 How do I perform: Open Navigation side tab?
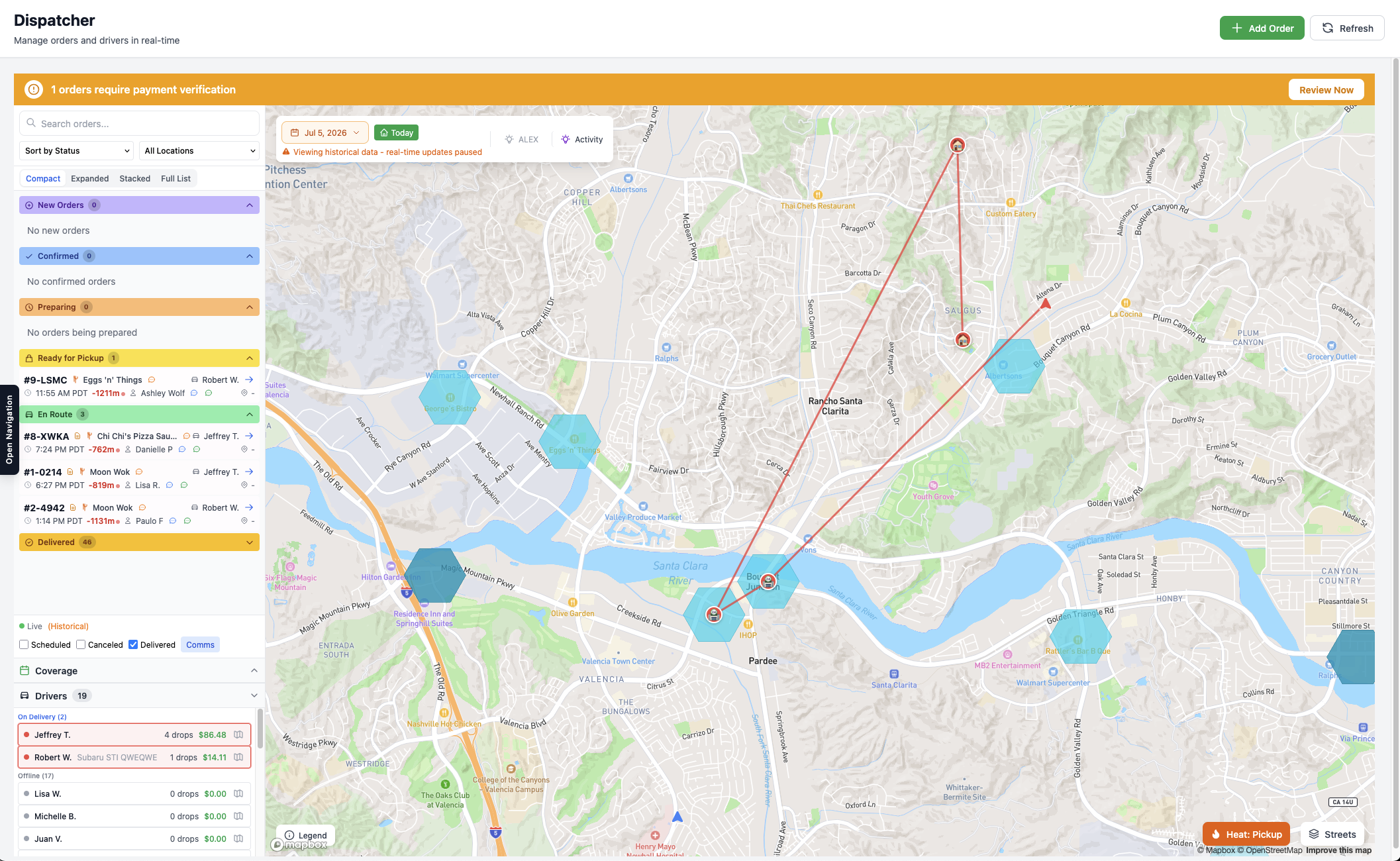coord(9,430)
